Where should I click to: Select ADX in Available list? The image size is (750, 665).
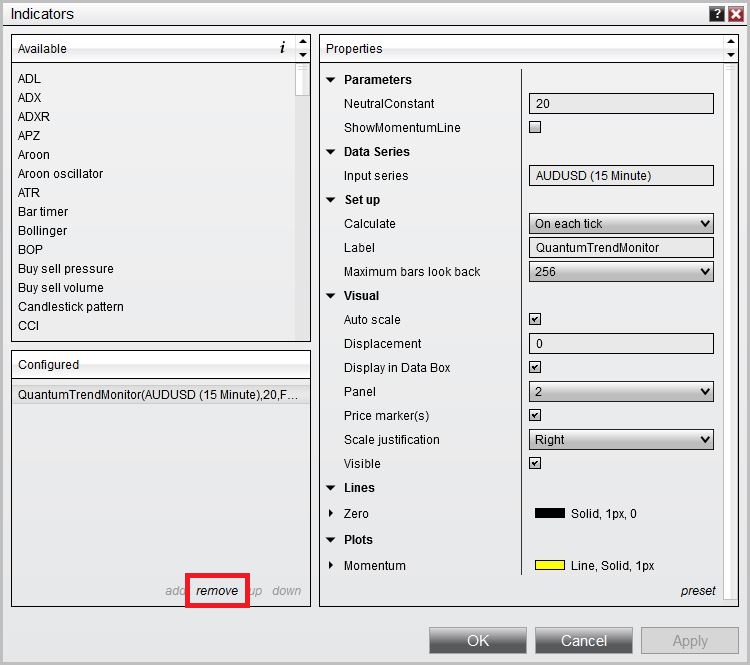point(29,98)
